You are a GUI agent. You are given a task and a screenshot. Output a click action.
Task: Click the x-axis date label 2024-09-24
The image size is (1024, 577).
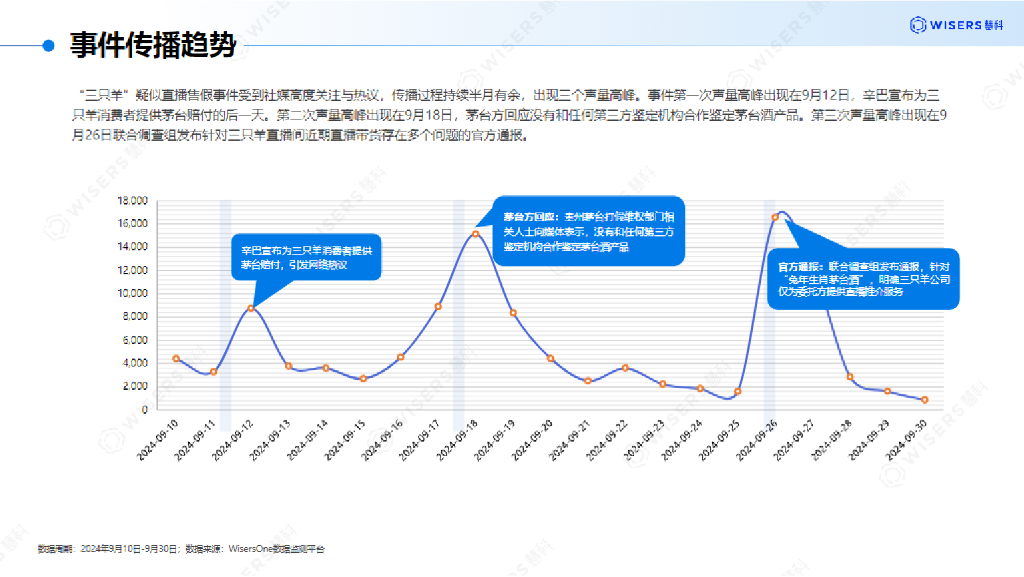coord(682,441)
